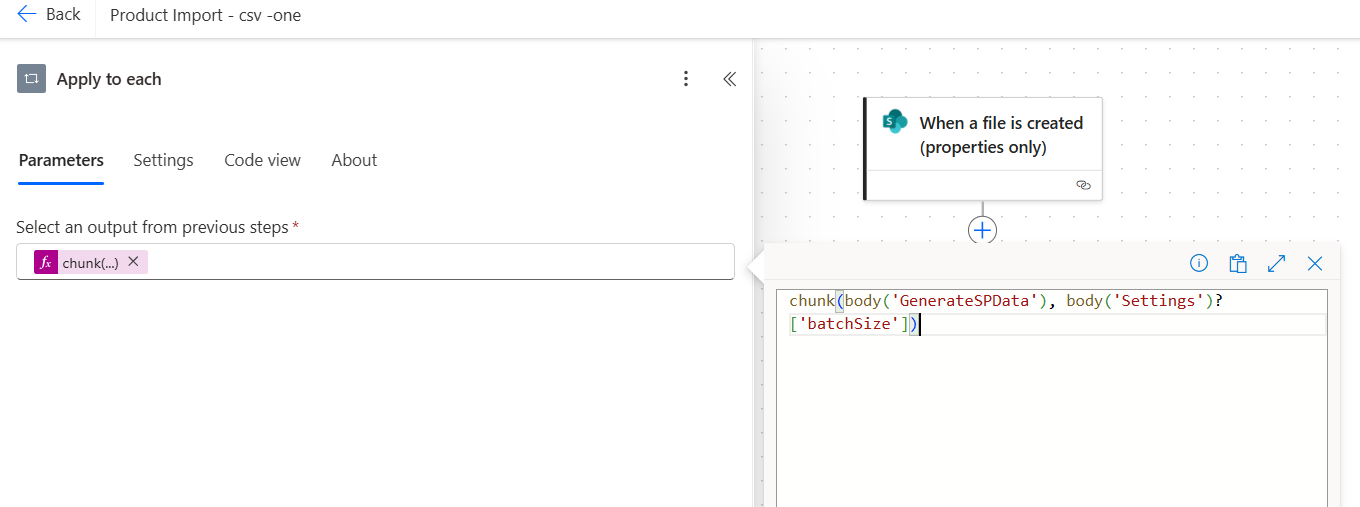Click the fx icon on chunk token
The image size is (1360, 507).
pos(46,262)
